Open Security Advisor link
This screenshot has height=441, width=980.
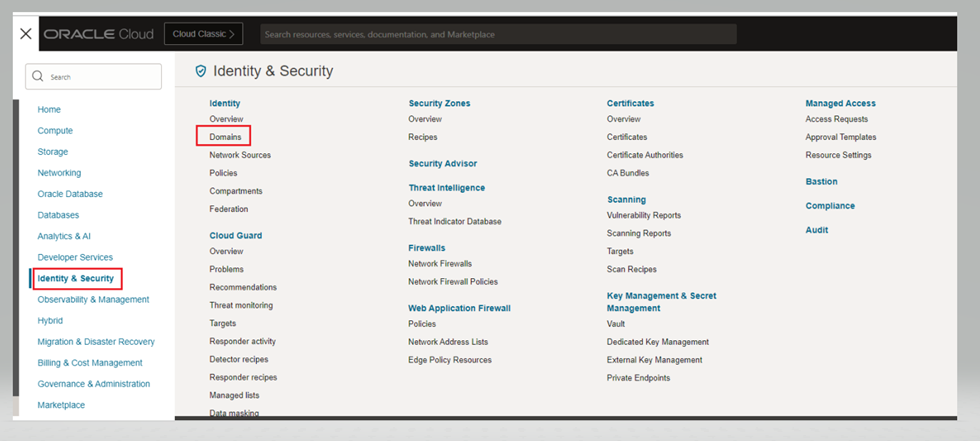tap(442, 164)
